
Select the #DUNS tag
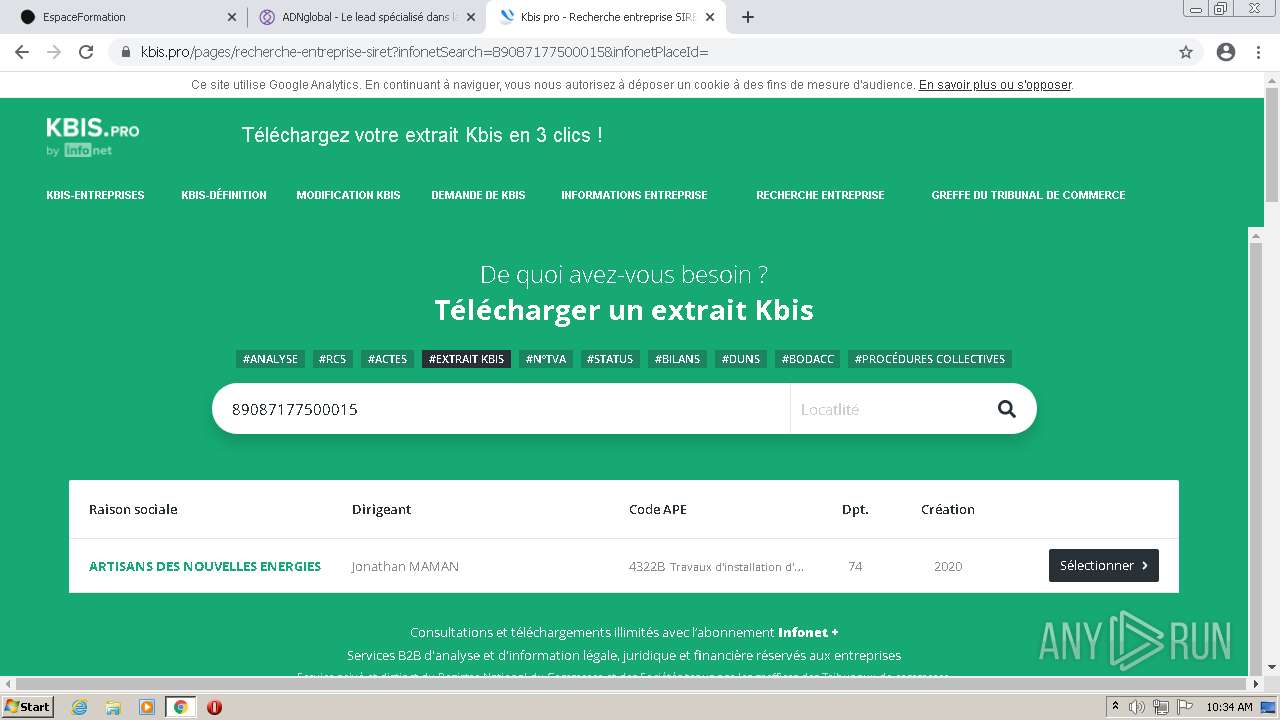point(741,359)
